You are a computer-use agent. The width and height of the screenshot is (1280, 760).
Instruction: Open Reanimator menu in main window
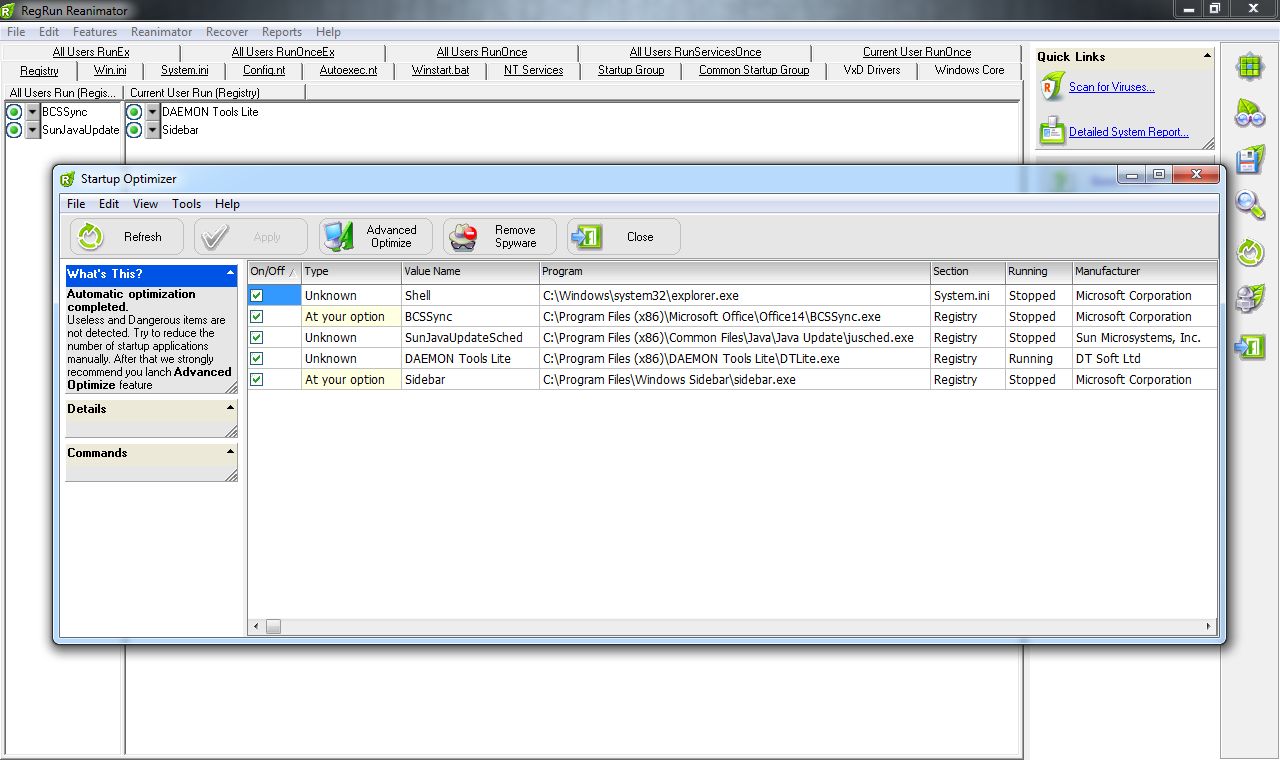[x=161, y=32]
